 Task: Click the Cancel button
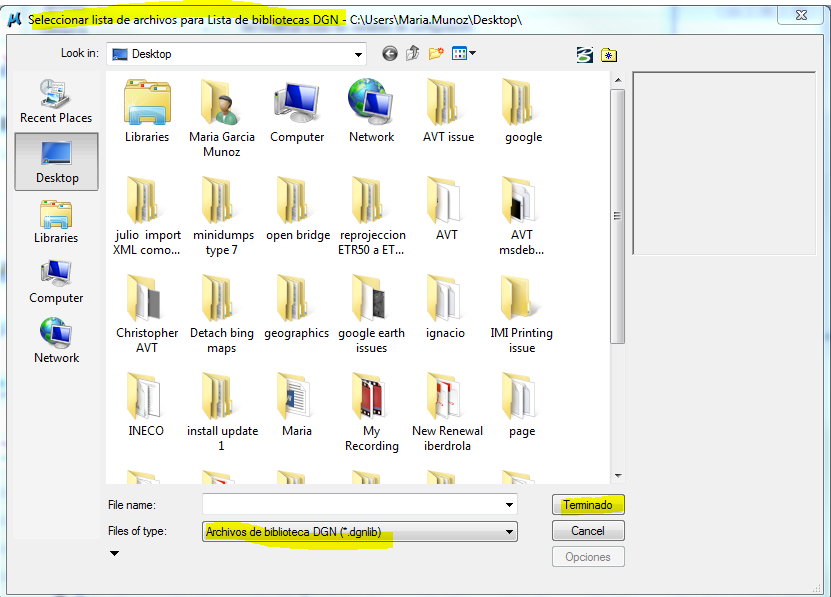[x=588, y=531]
